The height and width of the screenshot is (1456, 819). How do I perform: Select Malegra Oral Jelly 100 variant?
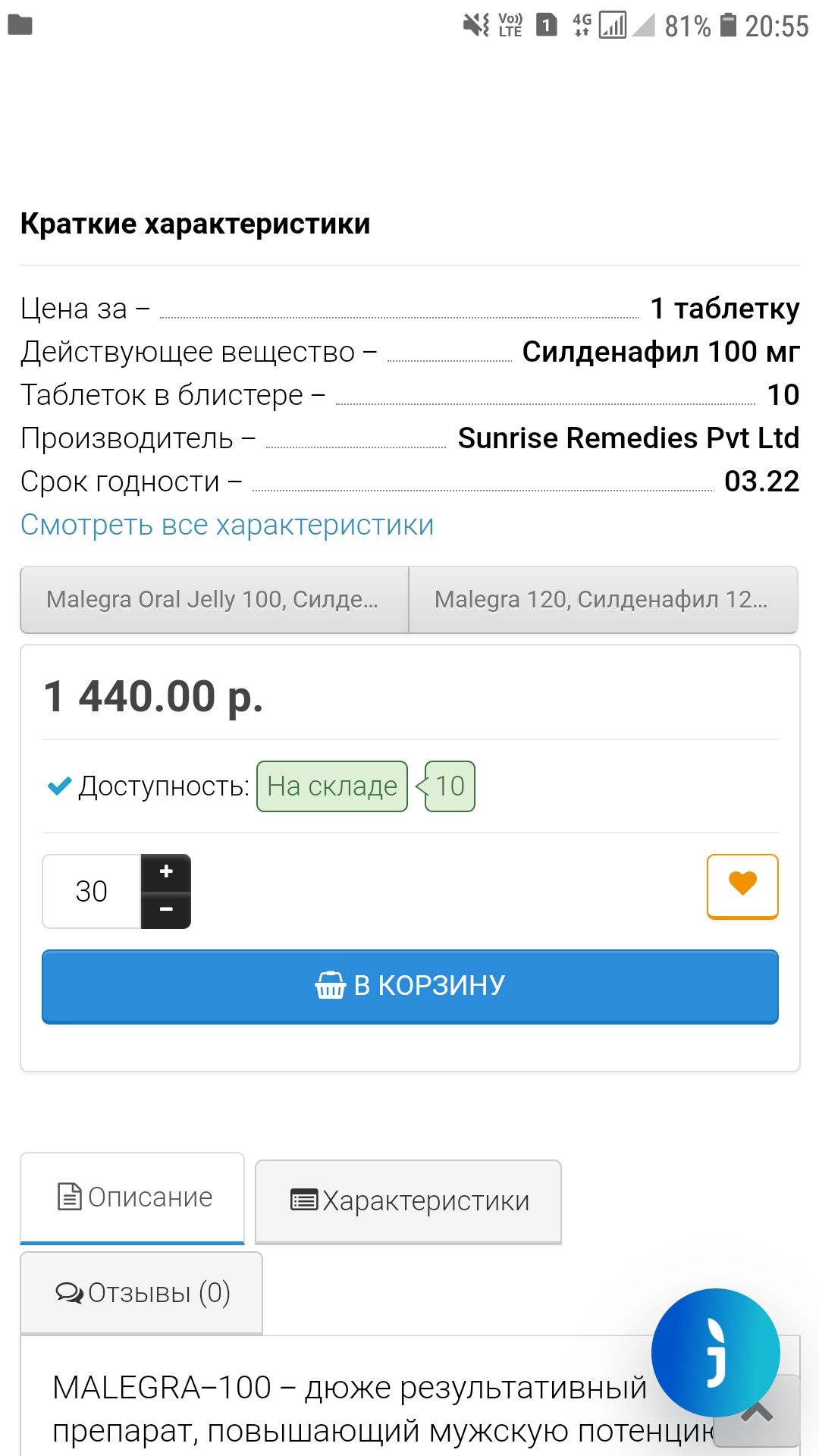(x=214, y=599)
